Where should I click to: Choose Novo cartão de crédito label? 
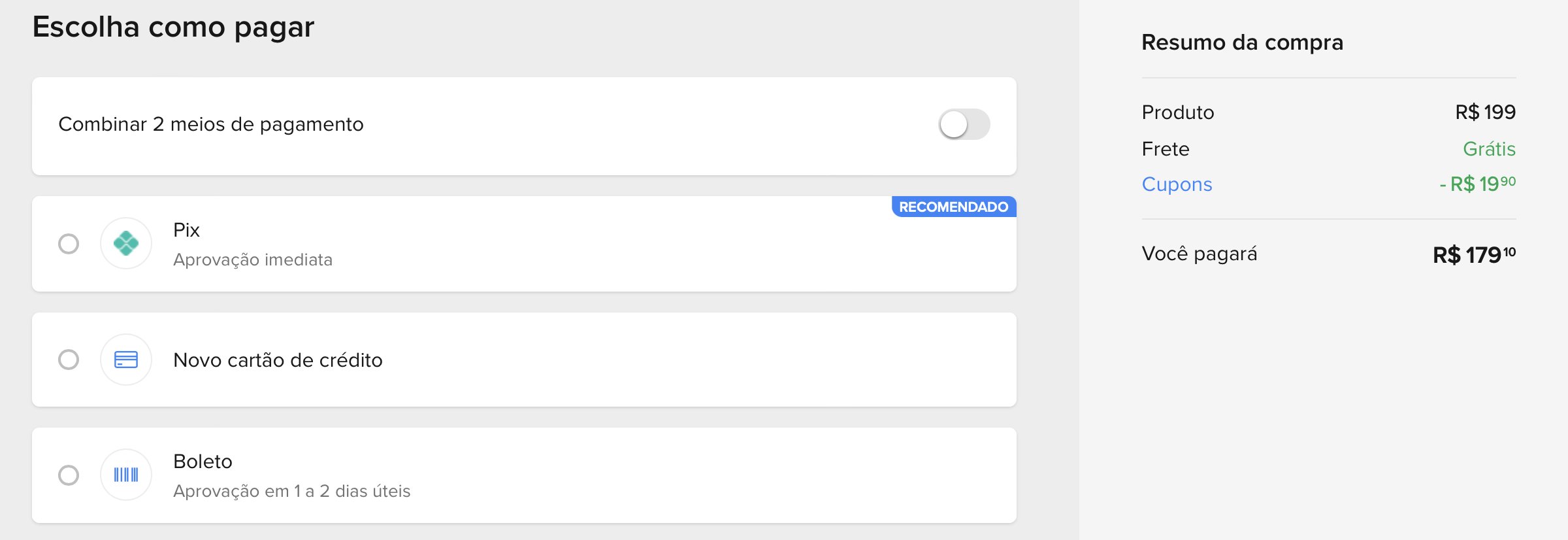click(278, 360)
